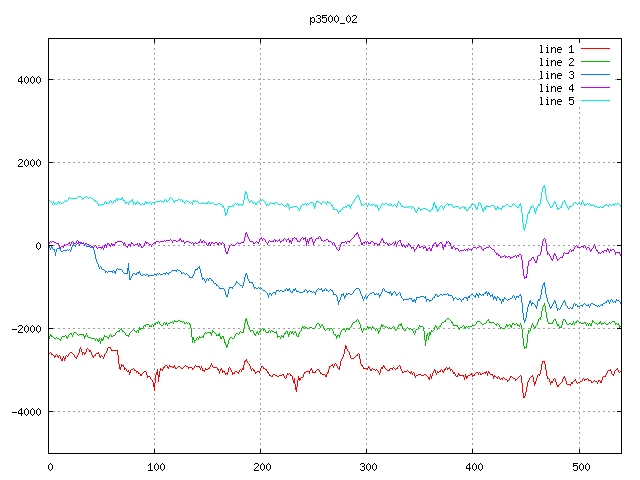Click the y-axis label 2000
Image resolution: width=640 pixels, height=480 pixels.
tap(29, 163)
